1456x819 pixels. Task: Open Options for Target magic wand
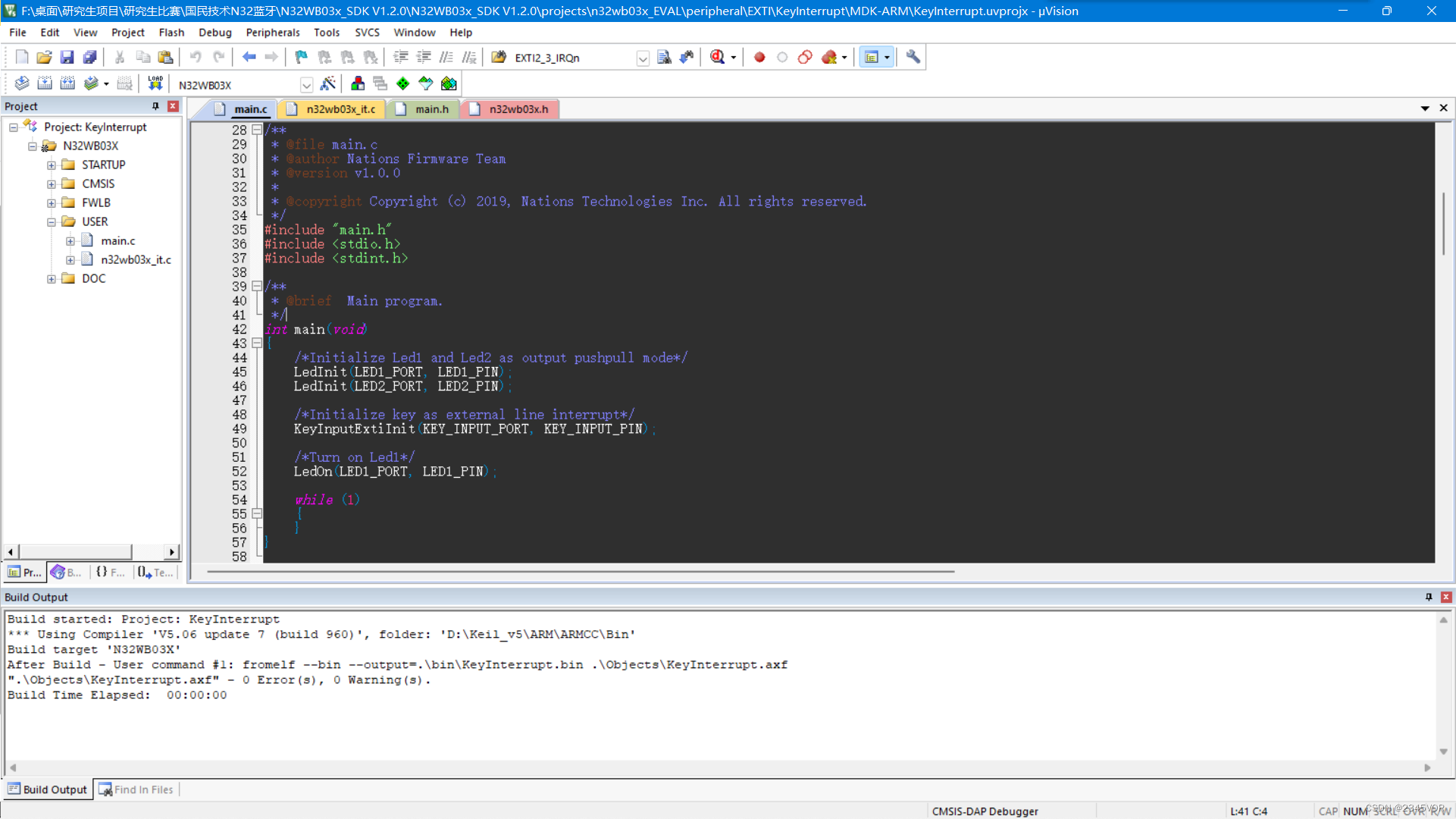(328, 83)
